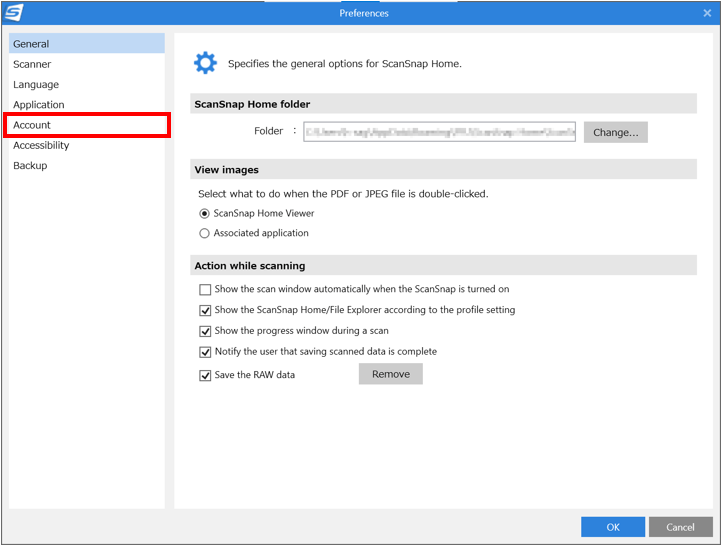Open the Backup preferences section

(30, 166)
